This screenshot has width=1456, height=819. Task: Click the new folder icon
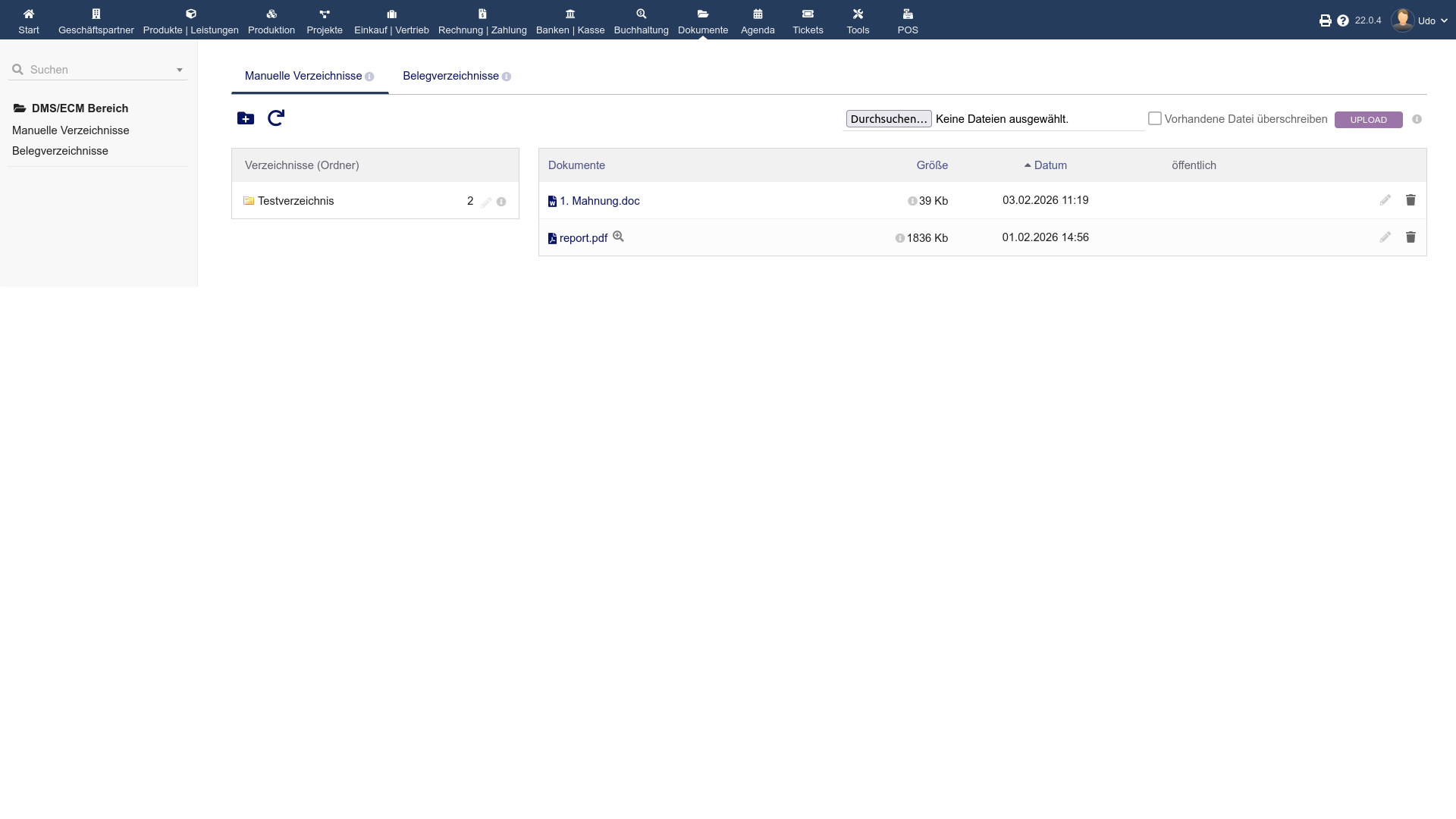pyautogui.click(x=245, y=118)
